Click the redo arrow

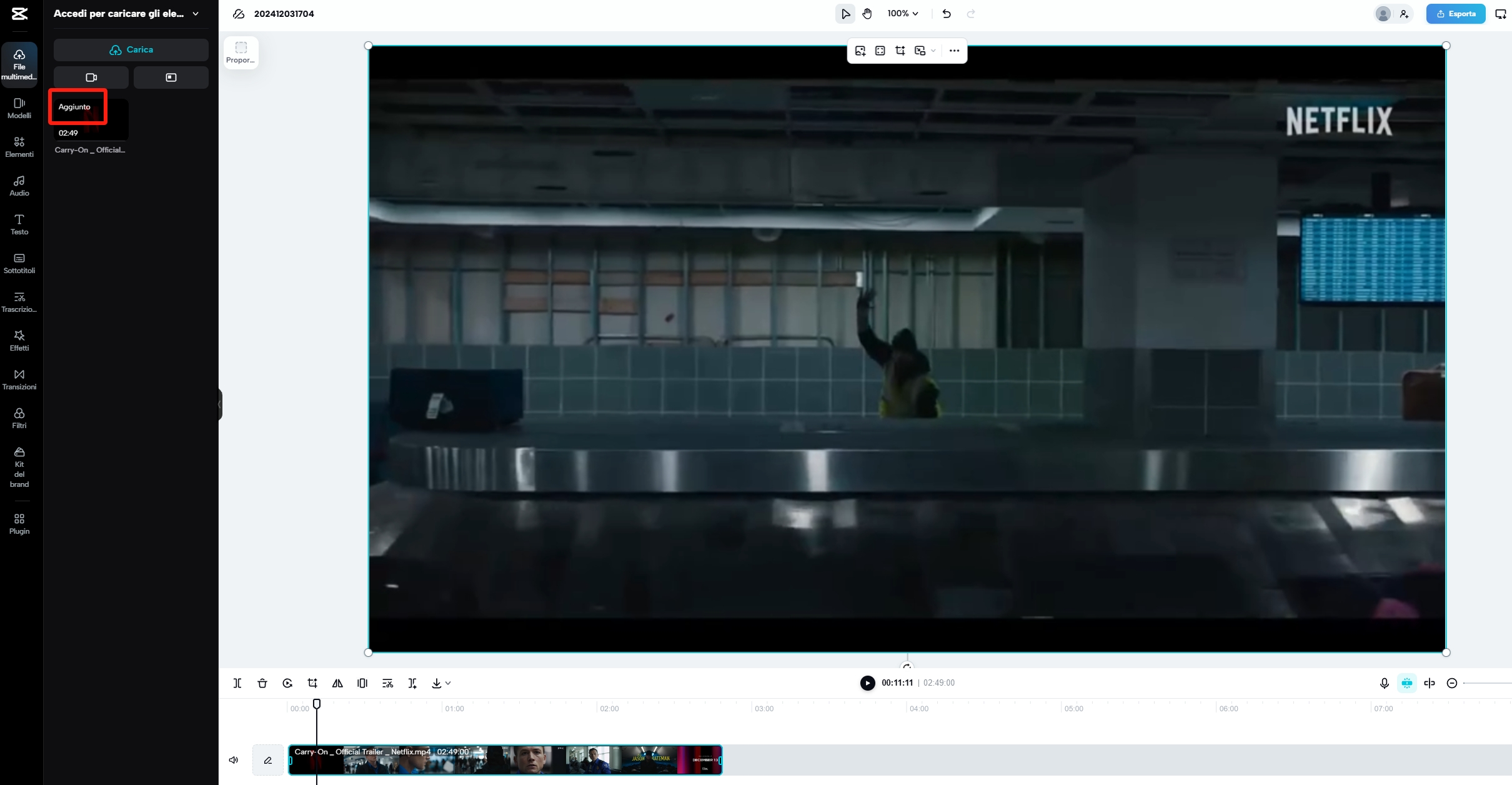point(971,14)
